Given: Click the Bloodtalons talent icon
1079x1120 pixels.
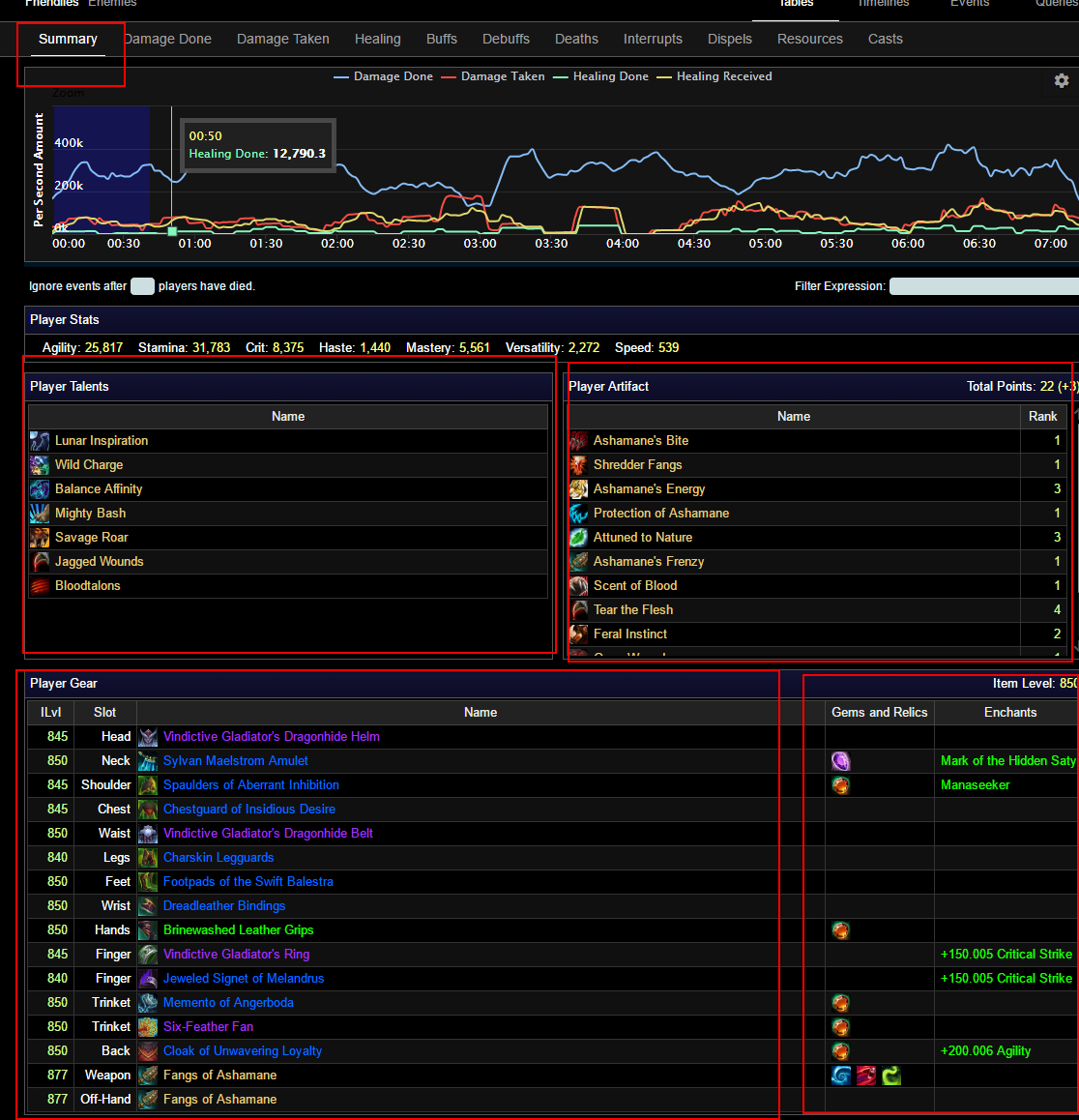Looking at the screenshot, I should [40, 586].
